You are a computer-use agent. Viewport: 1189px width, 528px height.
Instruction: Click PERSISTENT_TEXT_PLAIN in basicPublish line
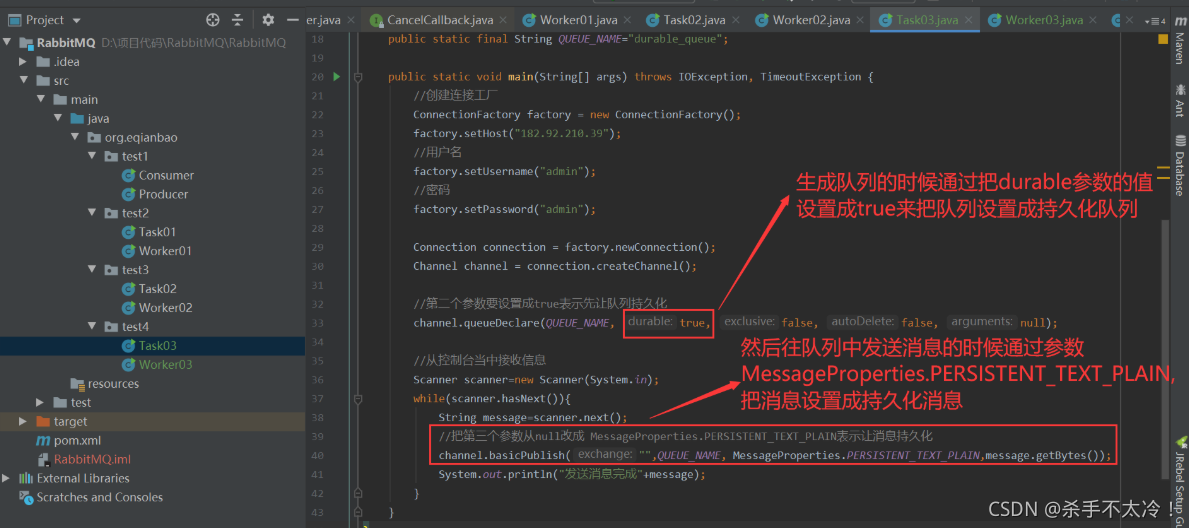pos(913,456)
